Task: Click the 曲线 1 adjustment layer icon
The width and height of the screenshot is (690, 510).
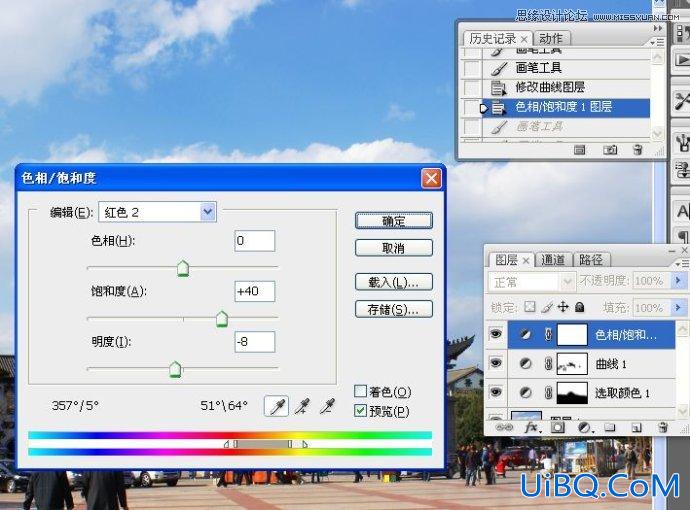Action: (525, 364)
